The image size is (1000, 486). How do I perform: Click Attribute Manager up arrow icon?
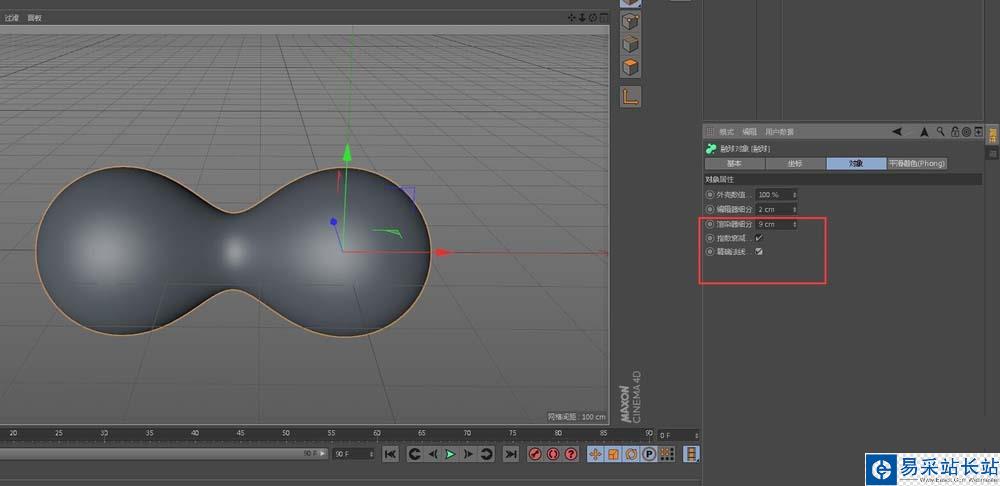924,132
